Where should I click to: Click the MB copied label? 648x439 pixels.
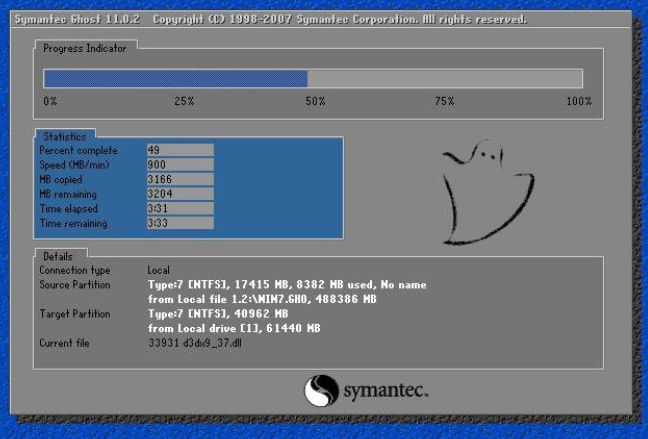pyautogui.click(x=61, y=179)
